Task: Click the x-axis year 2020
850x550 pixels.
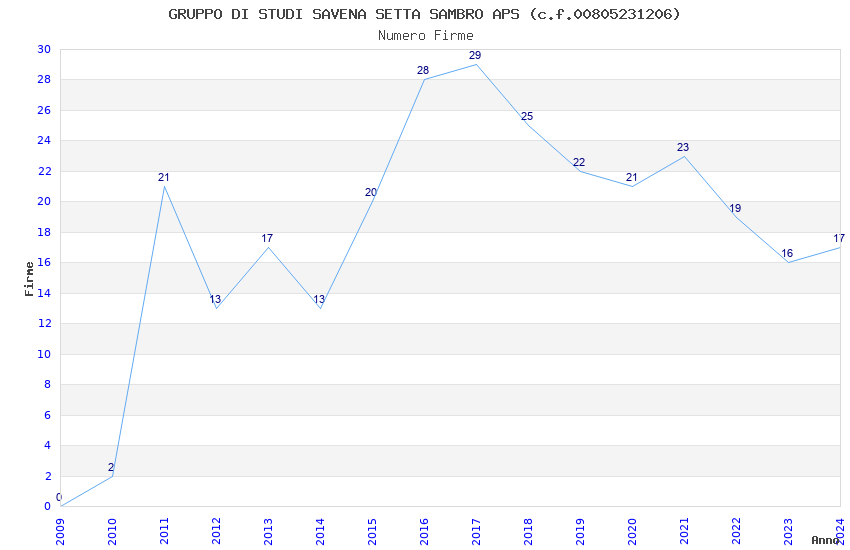Action: tap(633, 531)
